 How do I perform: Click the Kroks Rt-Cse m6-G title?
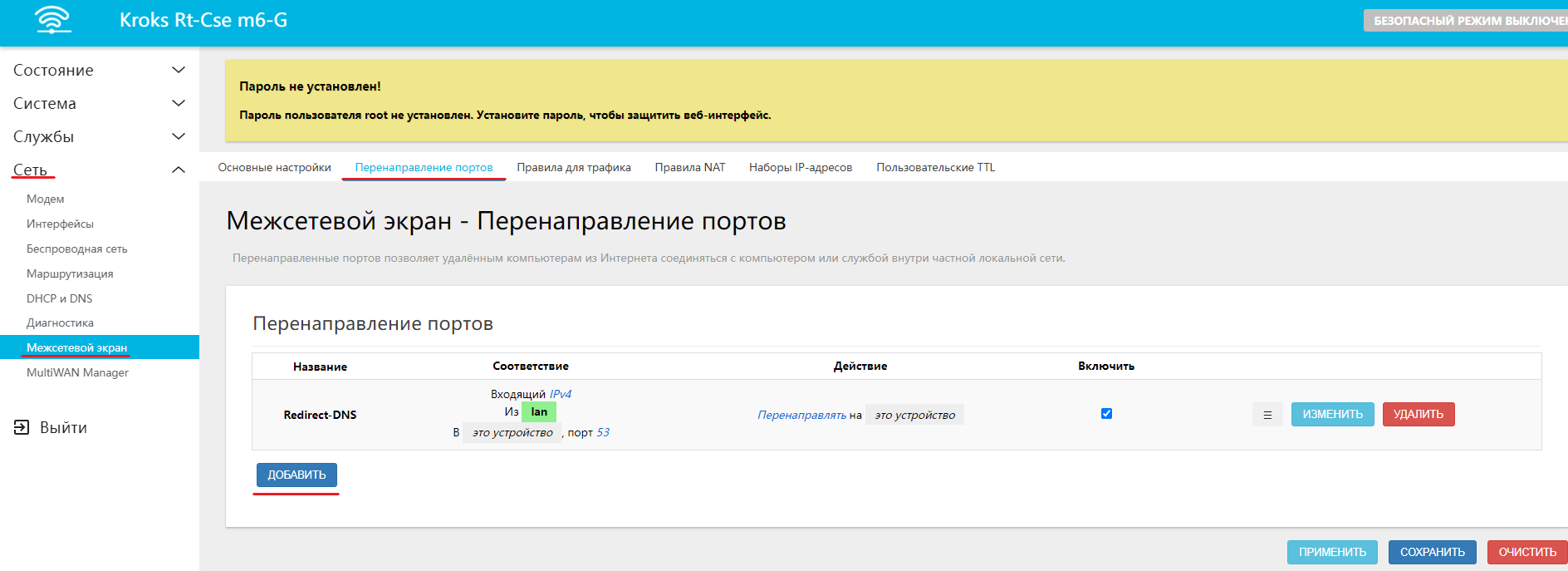(x=203, y=20)
